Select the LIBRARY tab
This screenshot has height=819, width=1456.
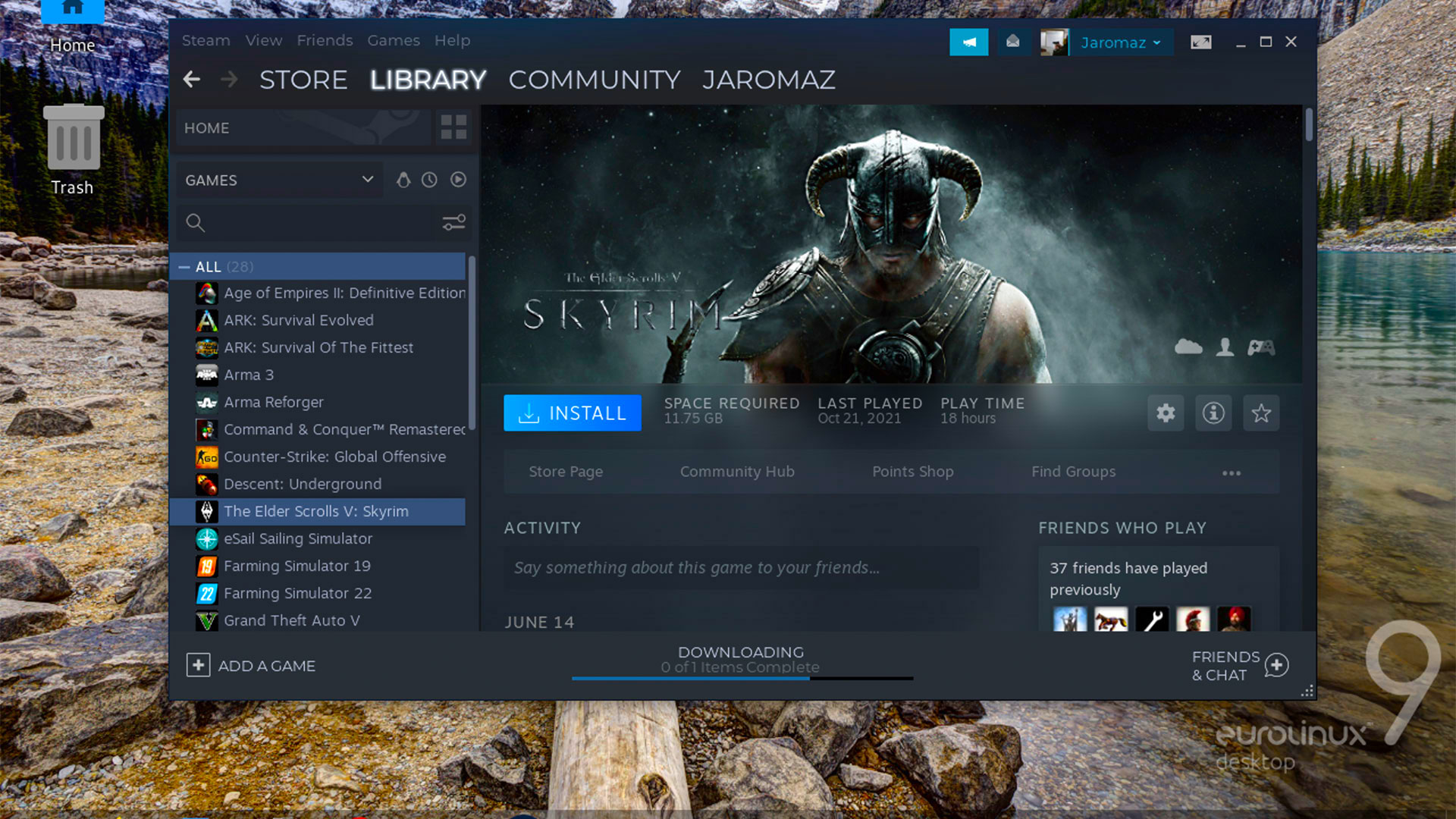point(428,80)
